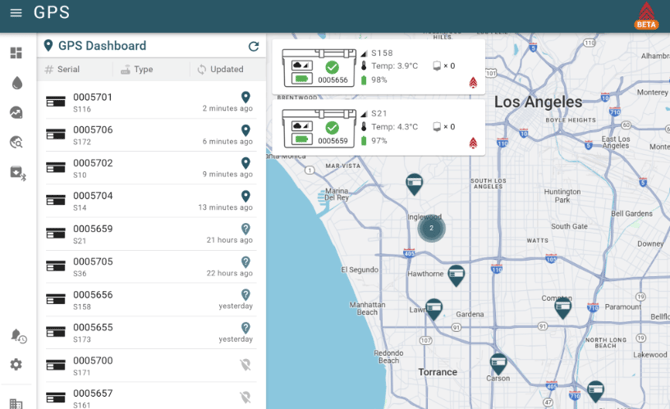Open the water drop sidebar icon
Image resolution: width=670 pixels, height=409 pixels.
(17, 83)
